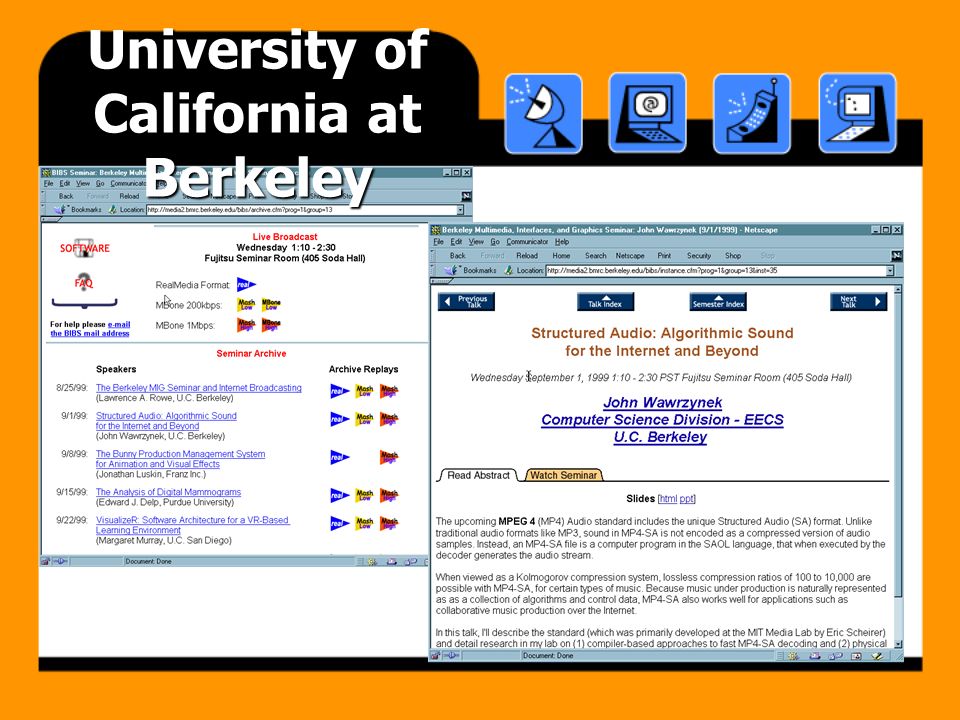The height and width of the screenshot is (720, 960).
Task: Play the real replay for 9/22/99 seminar
Action: pyautogui.click(x=340, y=523)
